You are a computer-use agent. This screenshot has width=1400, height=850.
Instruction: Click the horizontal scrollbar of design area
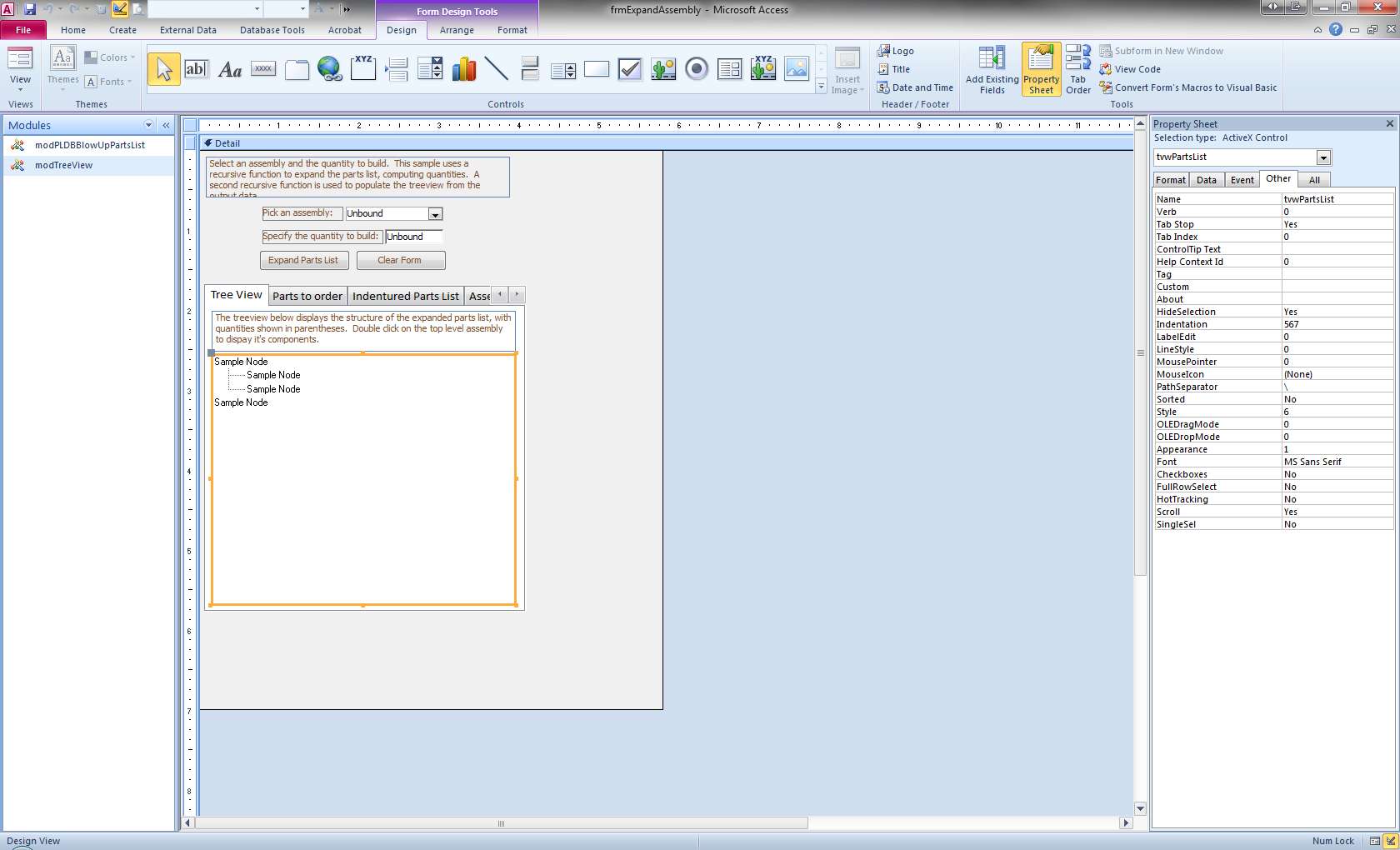coord(500,823)
